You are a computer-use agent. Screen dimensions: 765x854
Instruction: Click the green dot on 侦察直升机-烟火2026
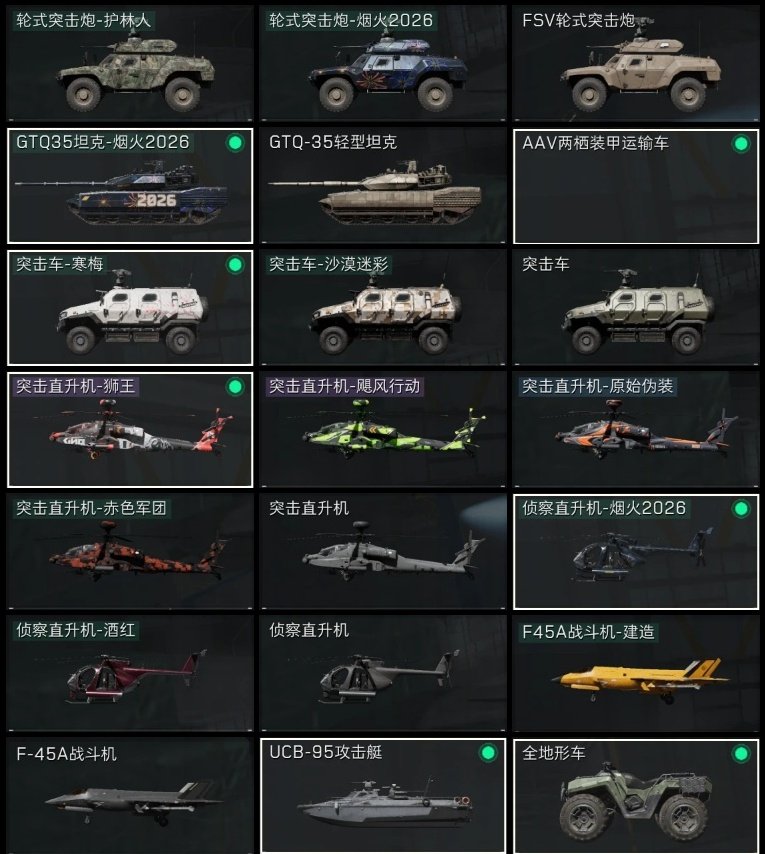tap(741, 509)
